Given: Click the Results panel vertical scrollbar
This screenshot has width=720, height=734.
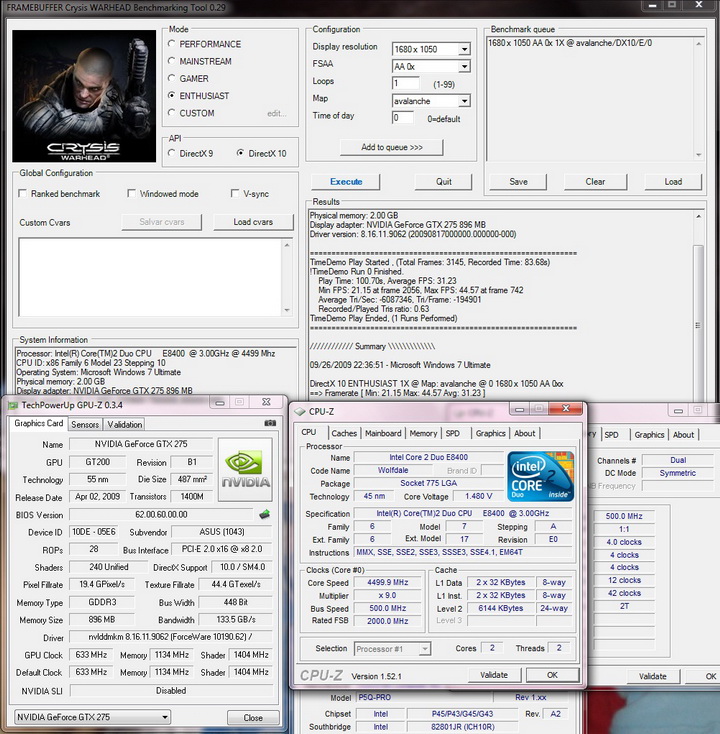Looking at the screenshot, I should coord(698,307).
